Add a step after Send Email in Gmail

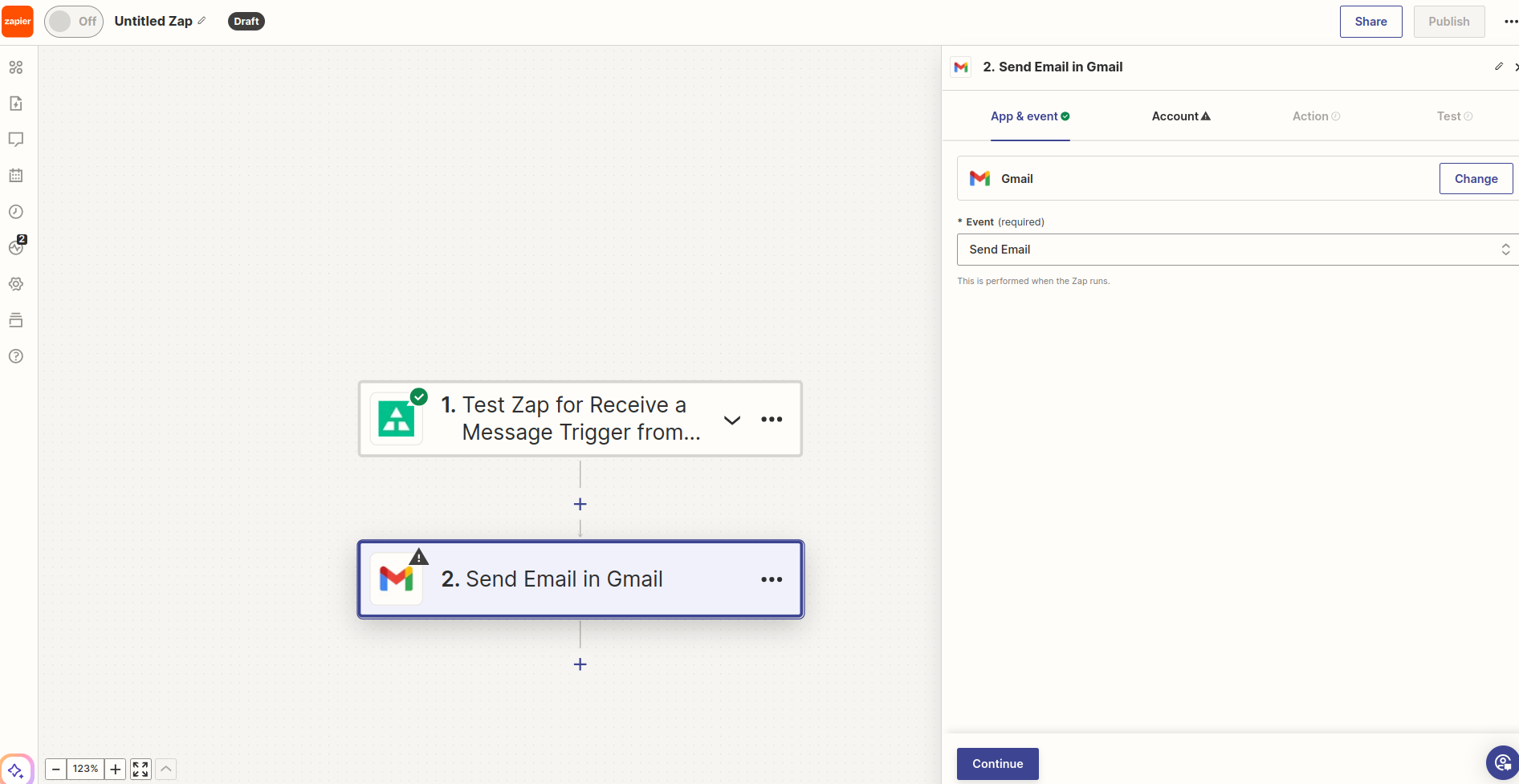(580, 664)
